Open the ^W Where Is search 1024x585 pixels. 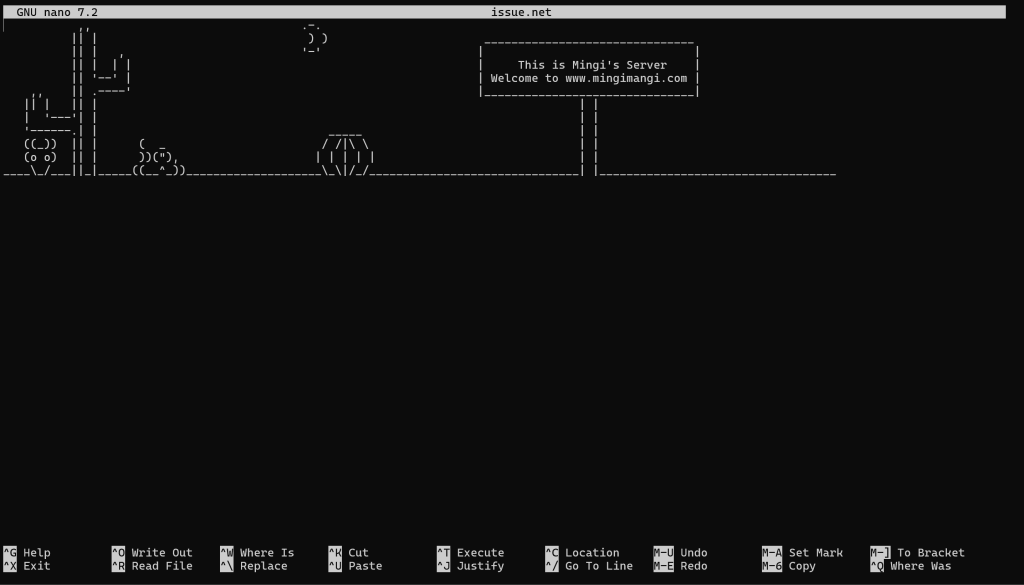257,553
